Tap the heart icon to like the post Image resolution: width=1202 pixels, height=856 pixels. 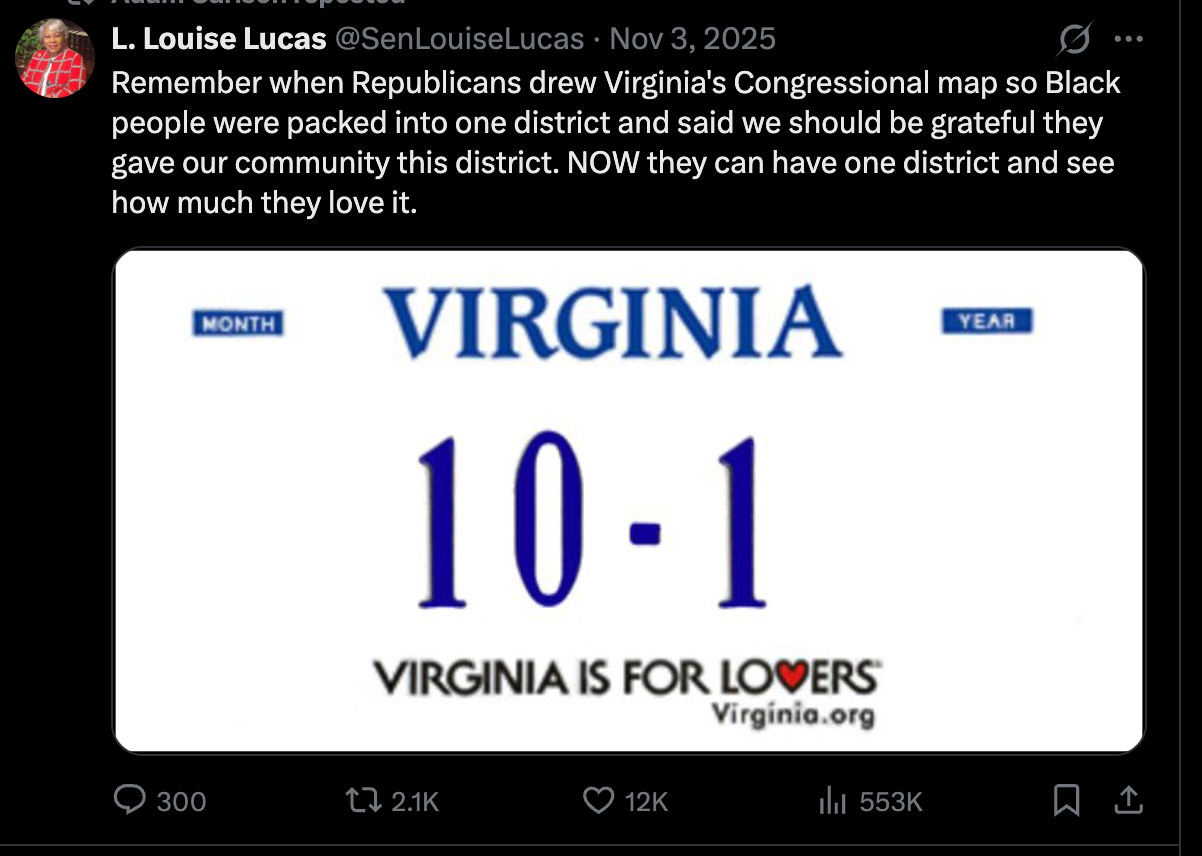[598, 800]
